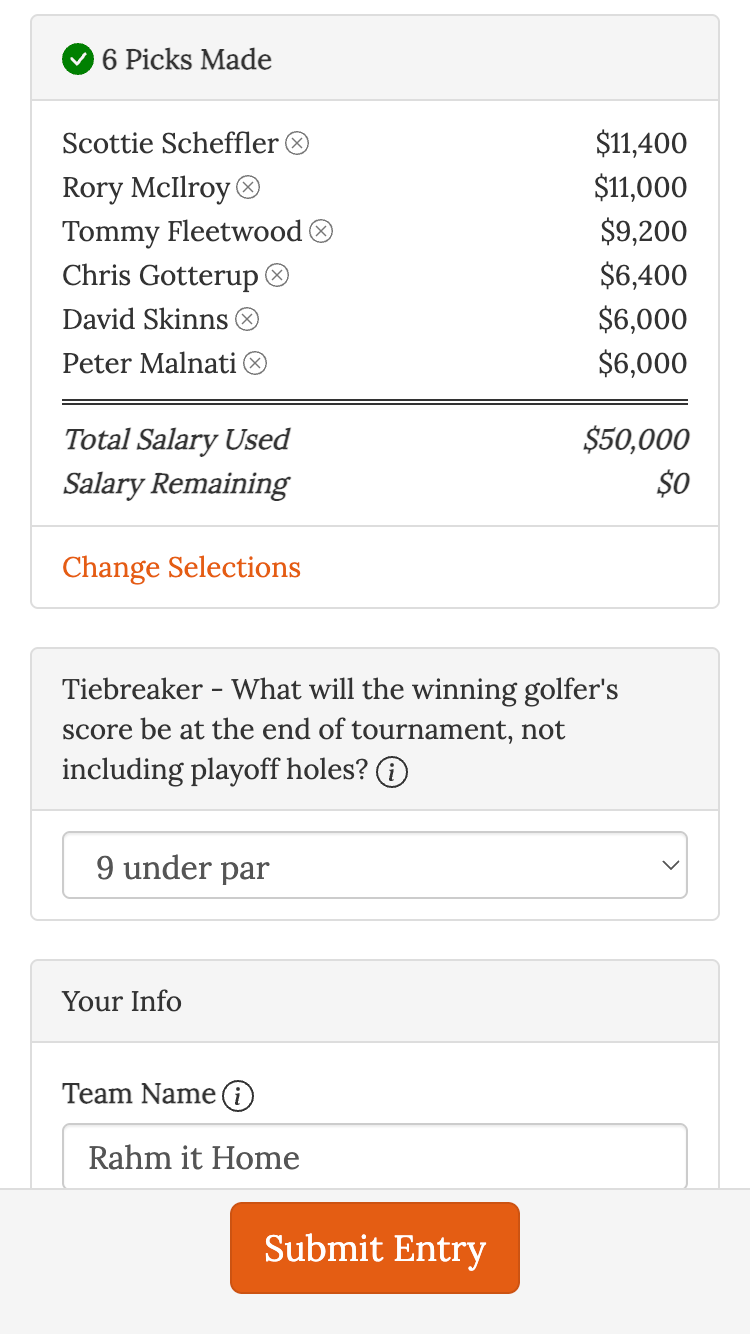Remove Scottie Scheffler from picks
This screenshot has height=1334, width=750.
(x=297, y=144)
